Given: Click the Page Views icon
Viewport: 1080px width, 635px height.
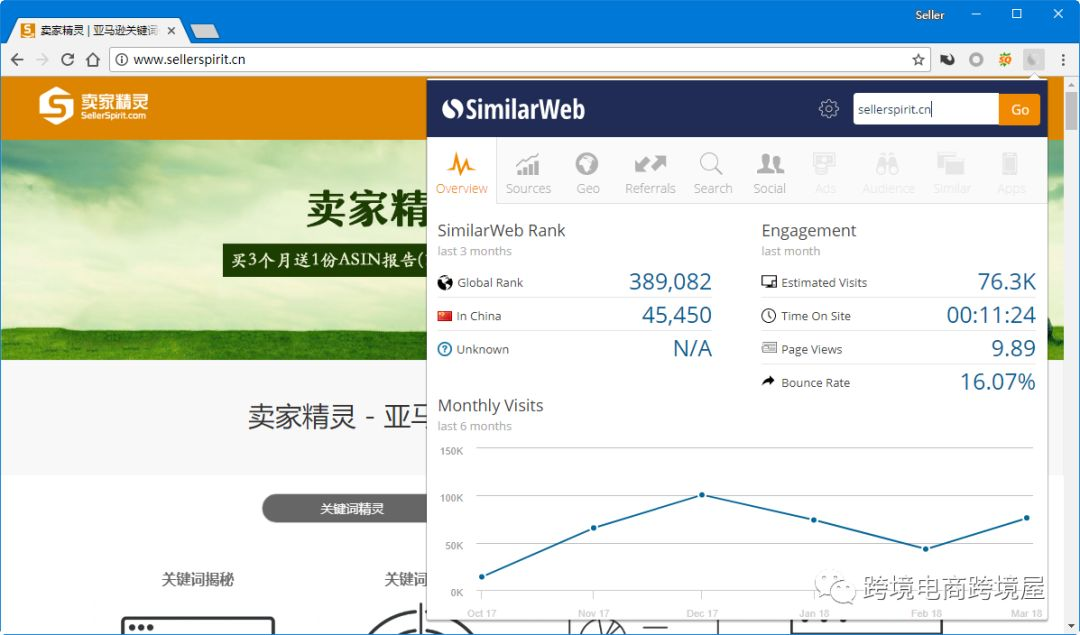Looking at the screenshot, I should tap(769, 348).
